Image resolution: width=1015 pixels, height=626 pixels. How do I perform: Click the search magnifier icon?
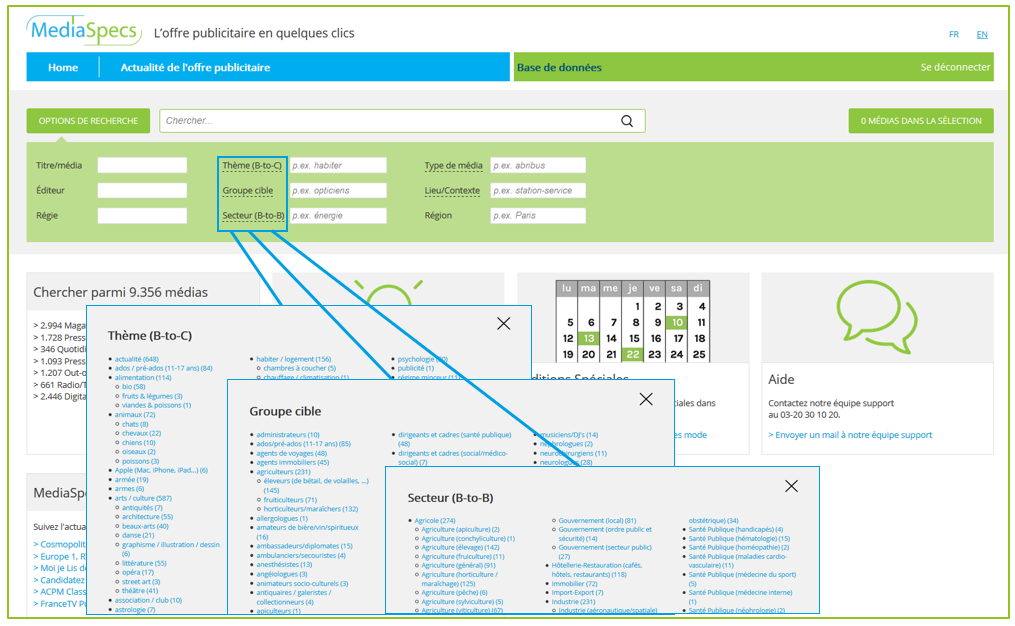(627, 121)
